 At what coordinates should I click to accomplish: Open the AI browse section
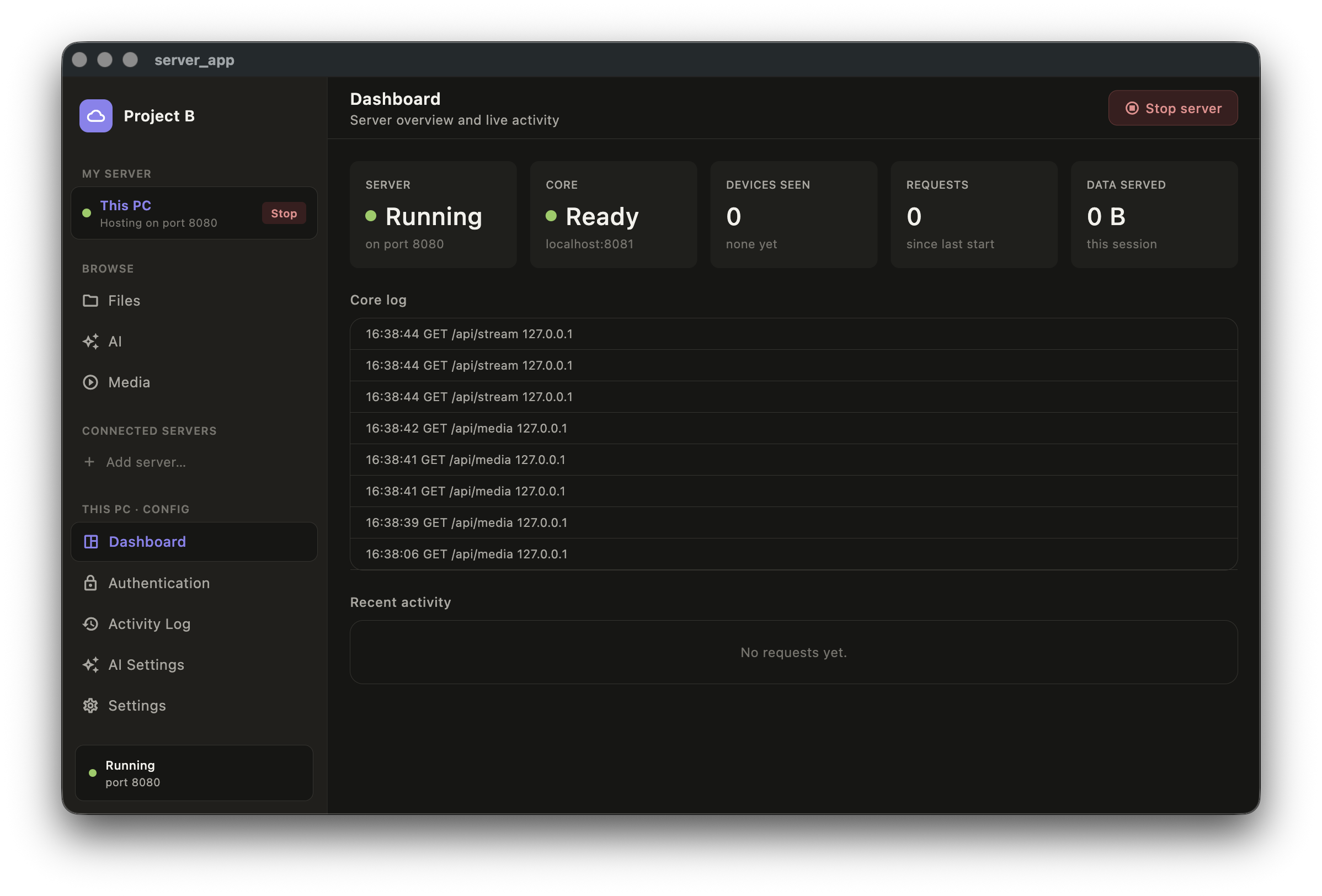194,342
